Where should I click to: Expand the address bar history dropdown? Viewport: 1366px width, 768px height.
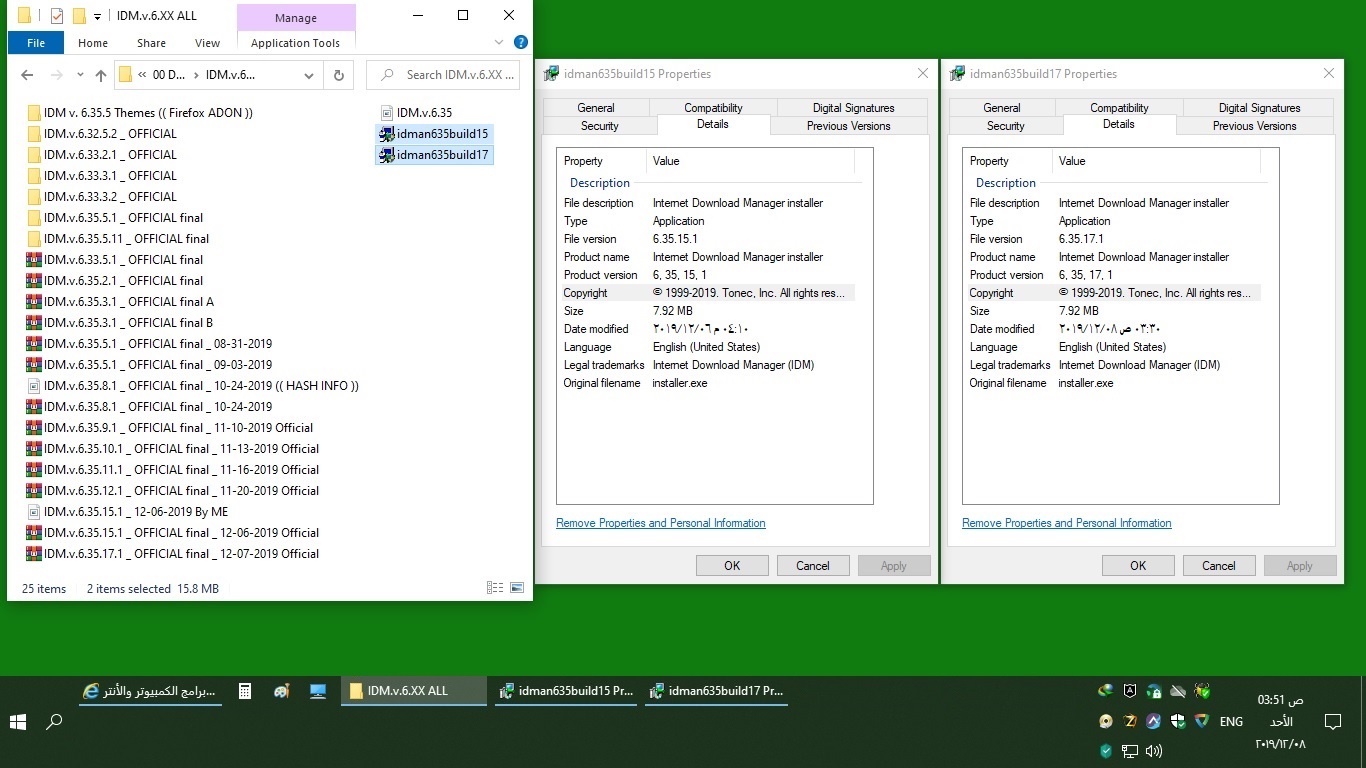pyautogui.click(x=309, y=75)
